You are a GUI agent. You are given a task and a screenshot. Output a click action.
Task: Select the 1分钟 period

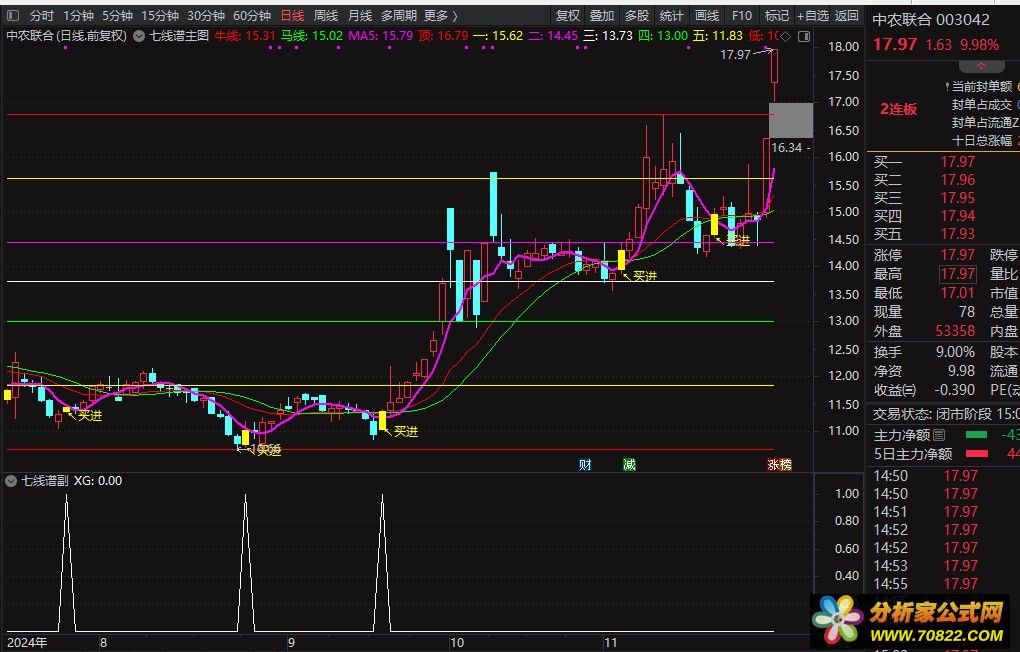pyautogui.click(x=78, y=16)
